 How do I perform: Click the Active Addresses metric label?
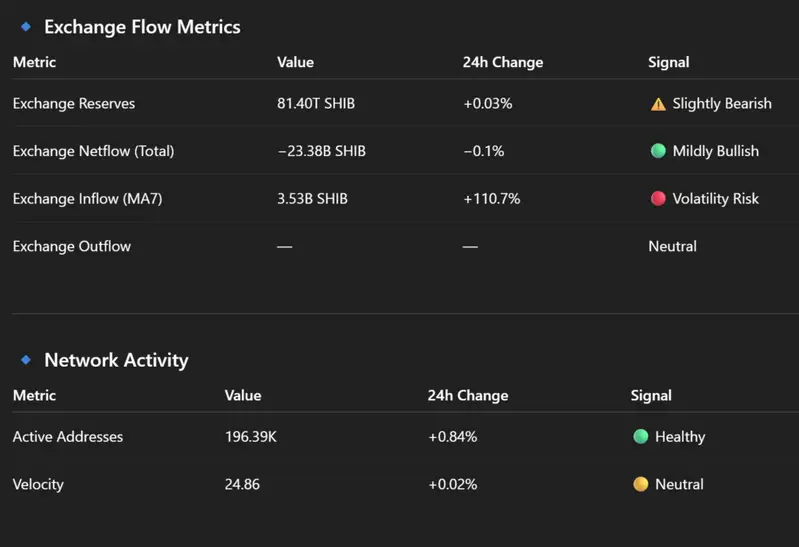(x=68, y=437)
